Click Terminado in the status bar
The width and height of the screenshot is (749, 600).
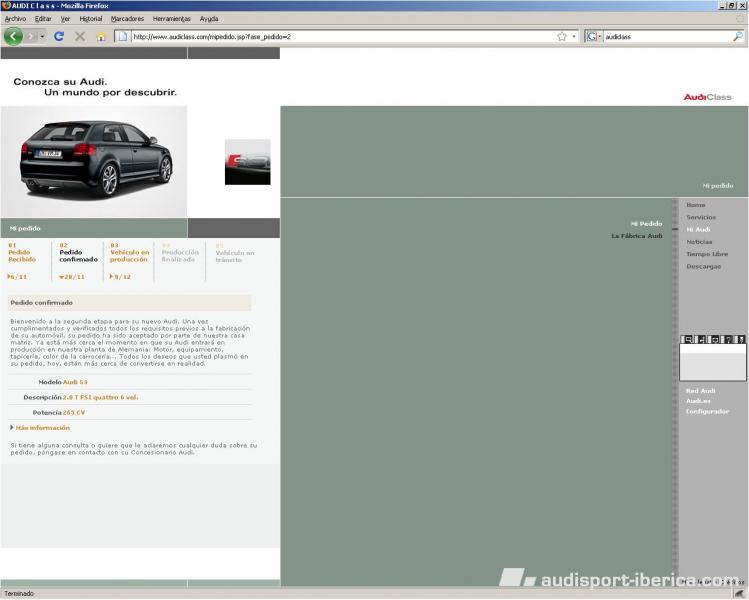19,593
